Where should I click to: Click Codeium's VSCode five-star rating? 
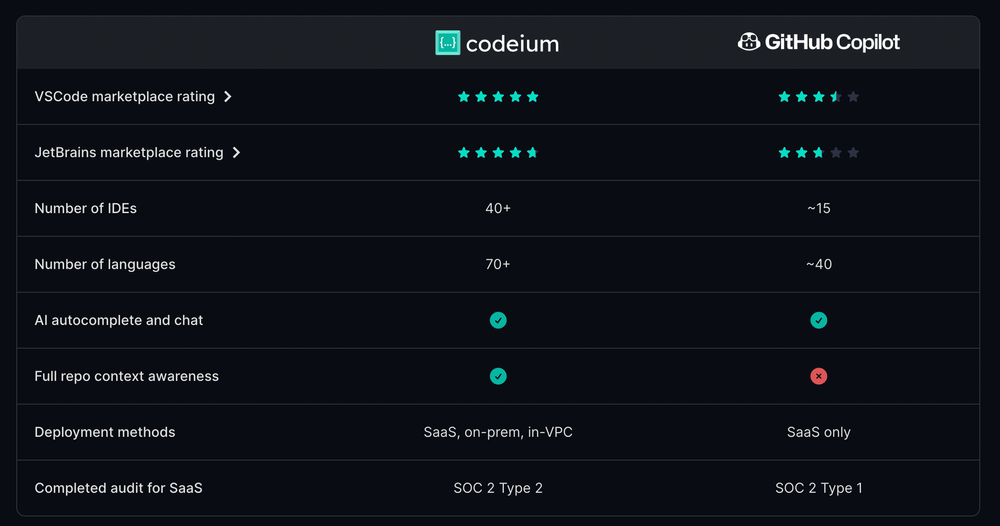coord(498,97)
